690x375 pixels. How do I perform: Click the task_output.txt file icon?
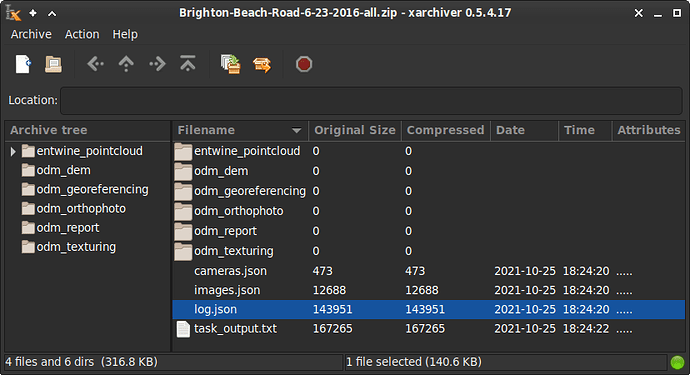coord(183,329)
